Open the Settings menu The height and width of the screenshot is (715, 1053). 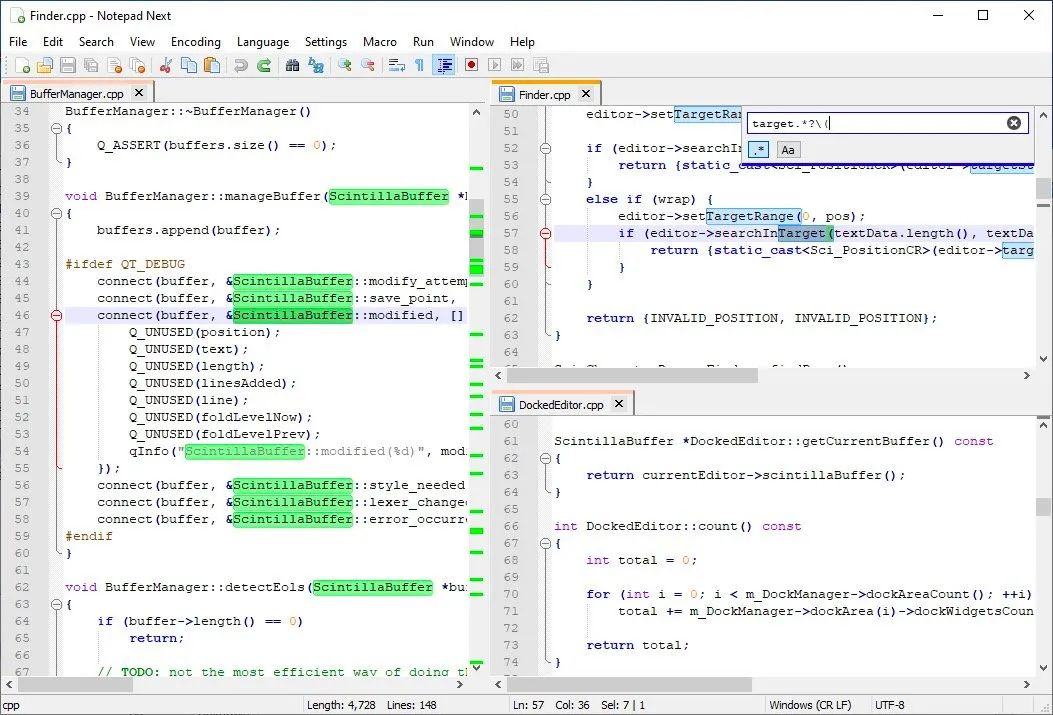tap(326, 42)
